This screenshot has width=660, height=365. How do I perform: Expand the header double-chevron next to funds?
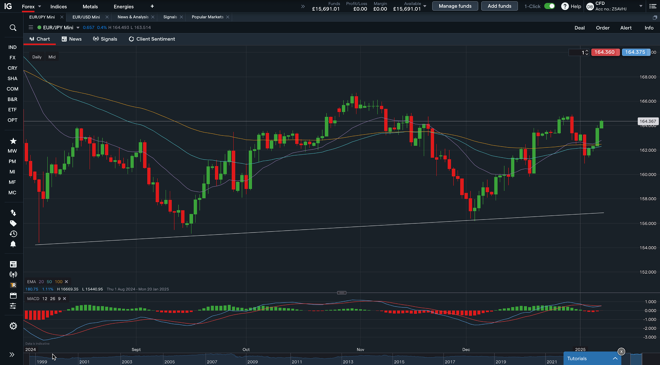coord(303,6)
